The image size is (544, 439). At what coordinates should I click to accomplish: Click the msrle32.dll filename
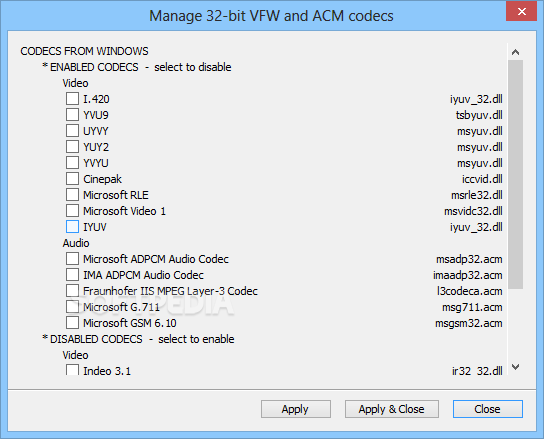(477, 195)
